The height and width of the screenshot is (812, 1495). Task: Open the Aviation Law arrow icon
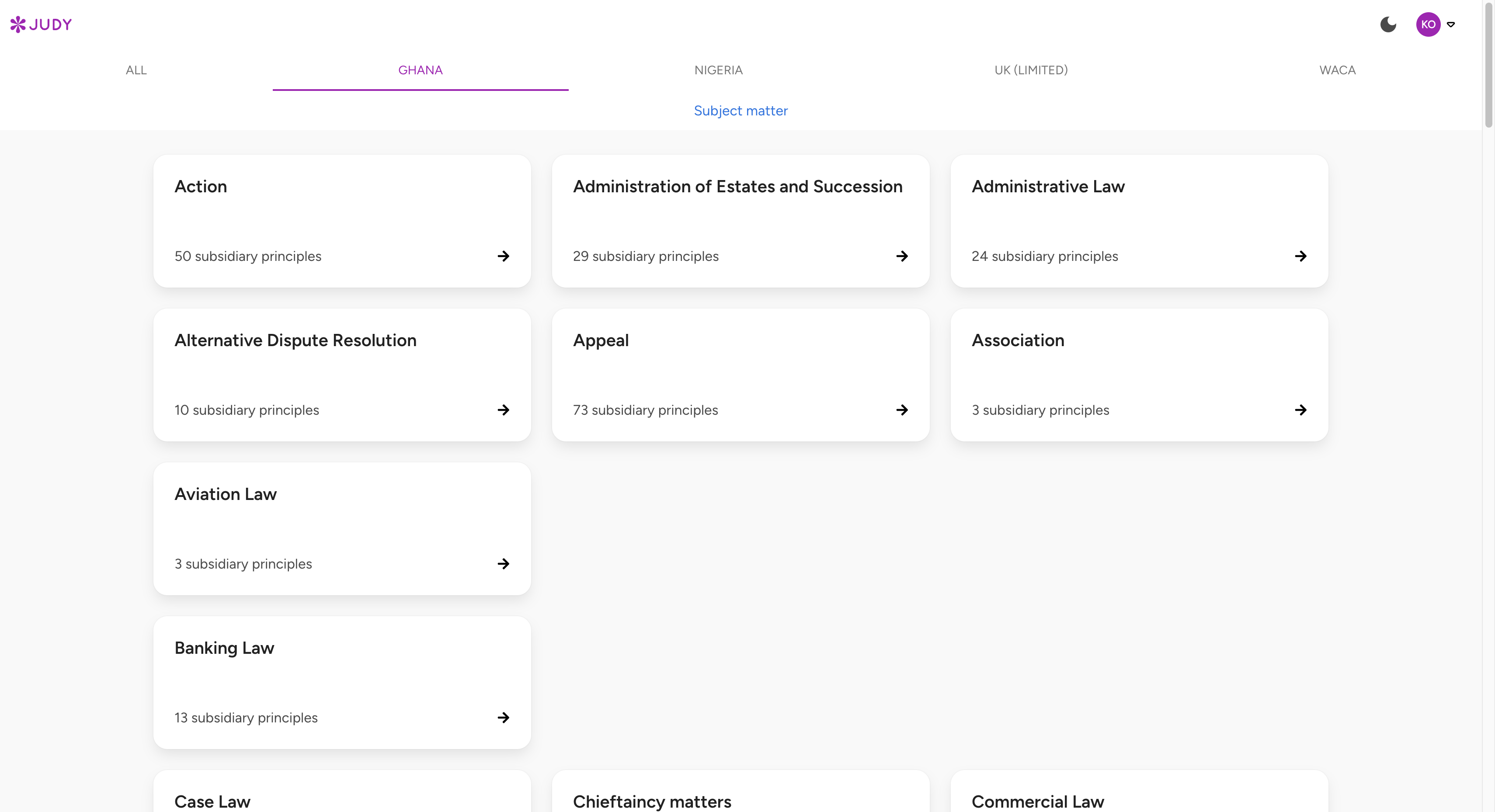503,564
